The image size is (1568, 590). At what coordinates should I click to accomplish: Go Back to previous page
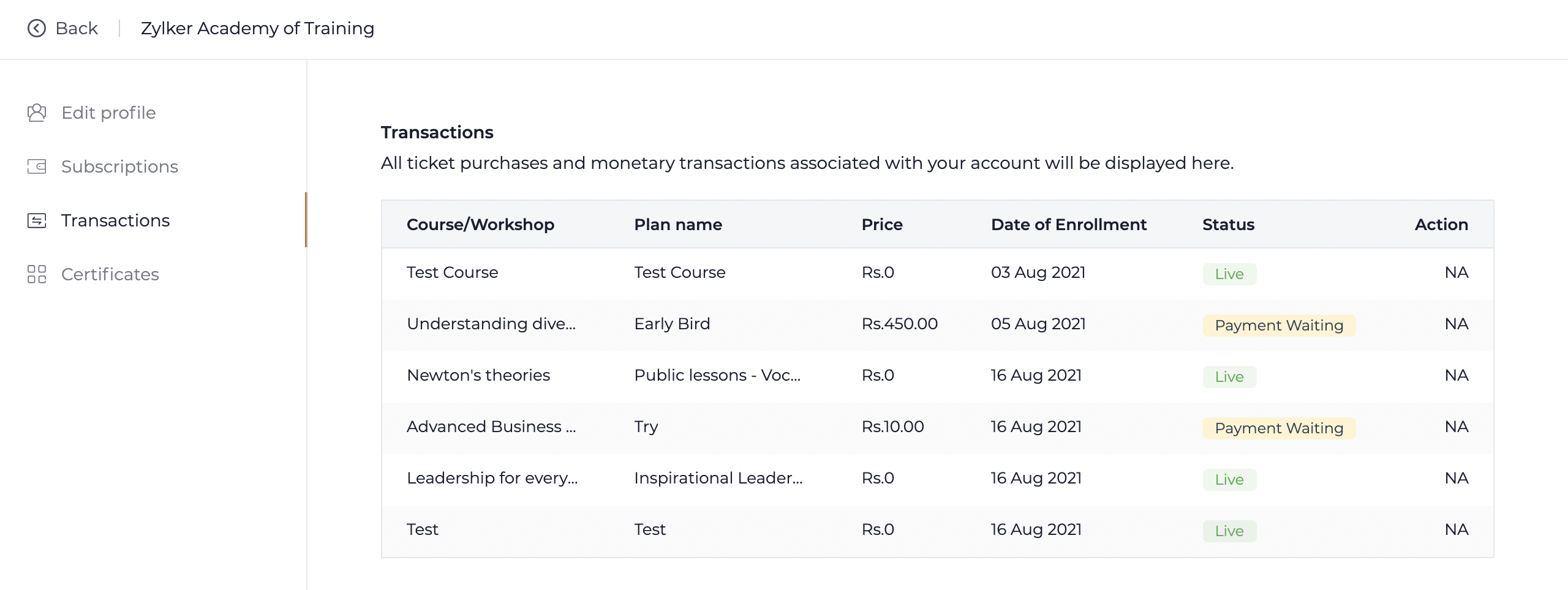(x=76, y=28)
